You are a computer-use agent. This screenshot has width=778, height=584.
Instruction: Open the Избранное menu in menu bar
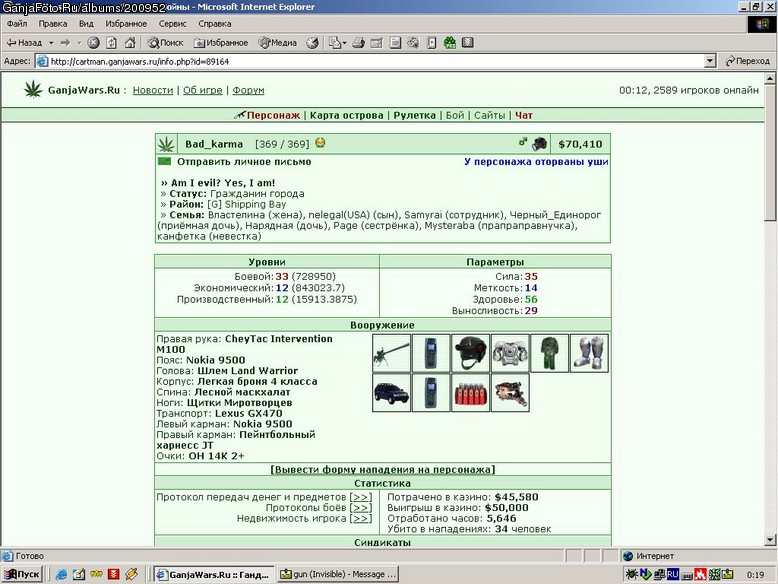[x=126, y=23]
